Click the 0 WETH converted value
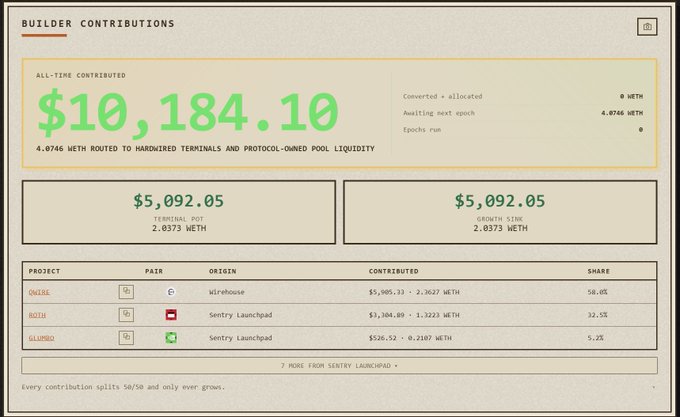Image resolution: width=680 pixels, height=417 pixels. coord(631,97)
